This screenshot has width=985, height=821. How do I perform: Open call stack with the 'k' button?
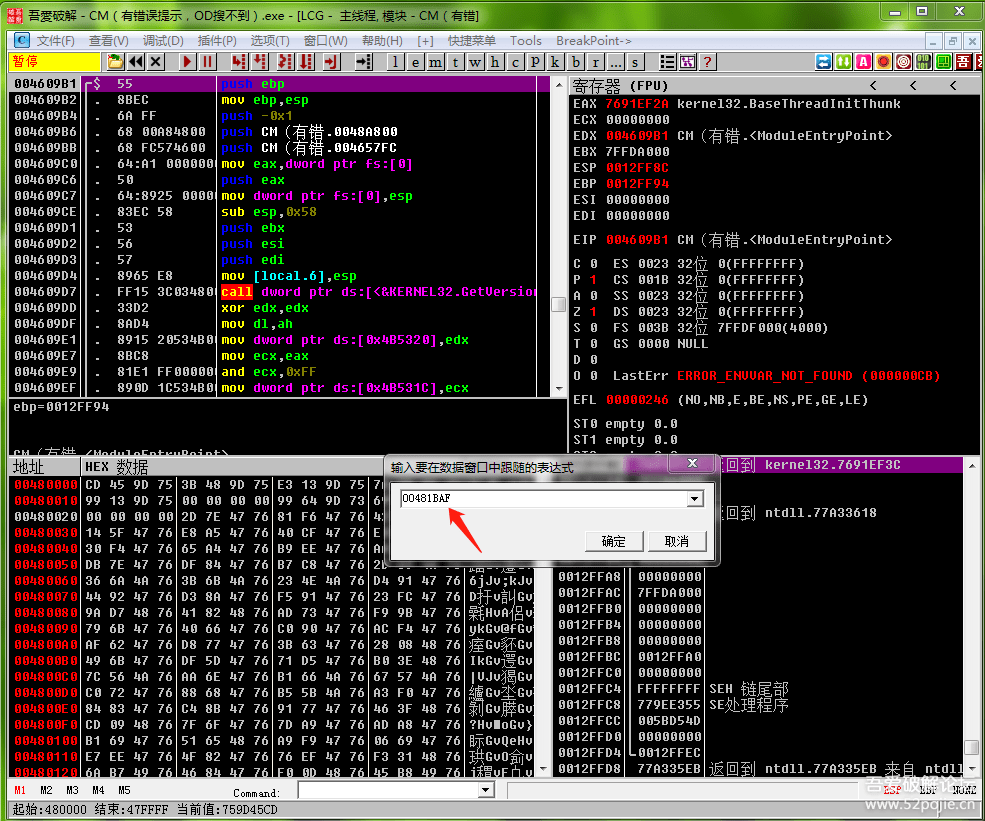[555, 62]
